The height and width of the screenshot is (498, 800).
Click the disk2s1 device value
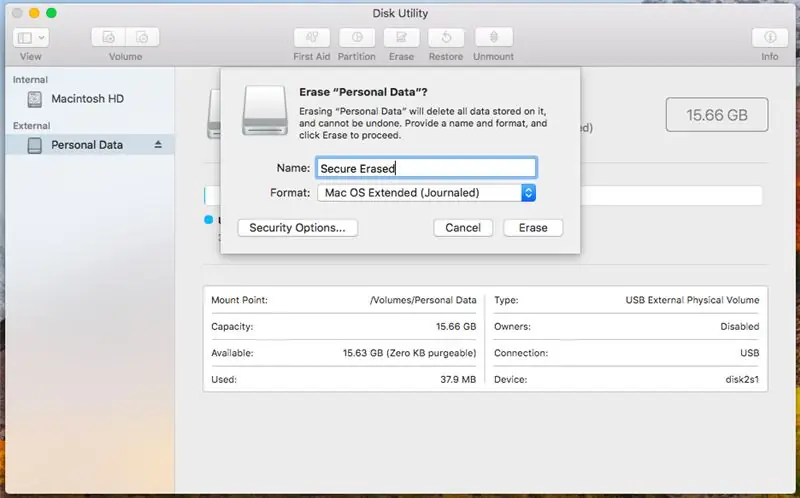(742, 380)
